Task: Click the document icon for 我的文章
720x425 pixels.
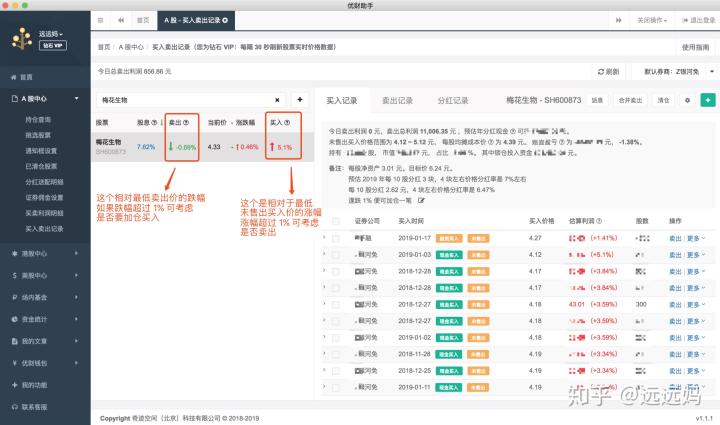Action: (x=14, y=341)
